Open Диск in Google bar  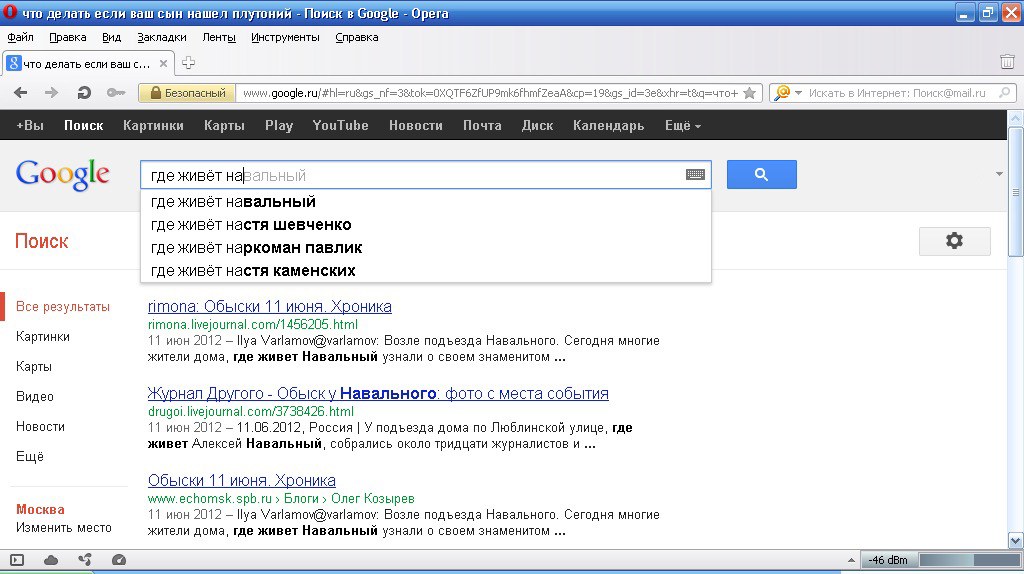click(x=537, y=125)
